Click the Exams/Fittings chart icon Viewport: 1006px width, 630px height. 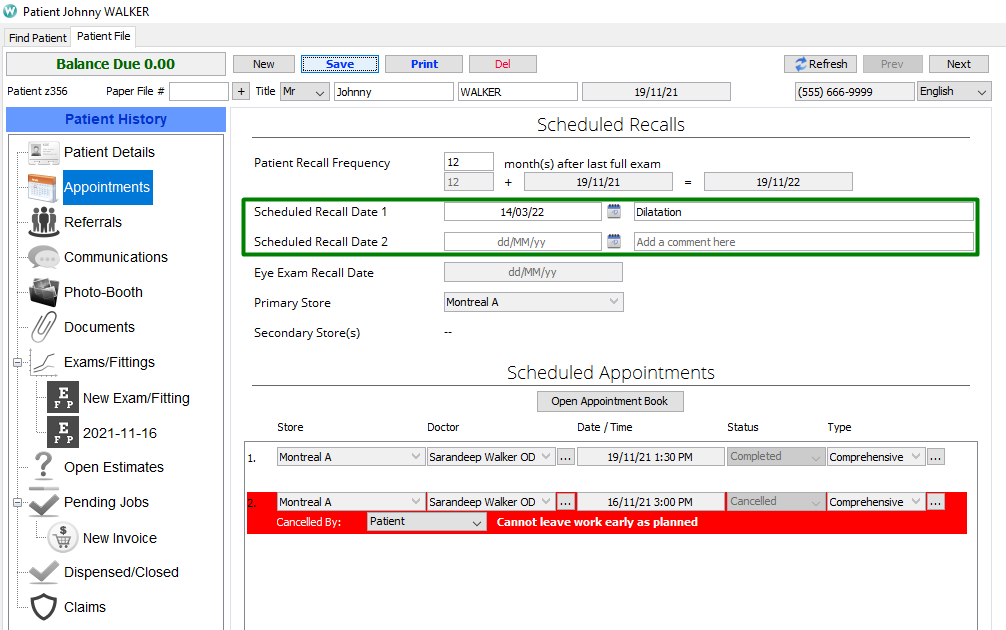44,362
